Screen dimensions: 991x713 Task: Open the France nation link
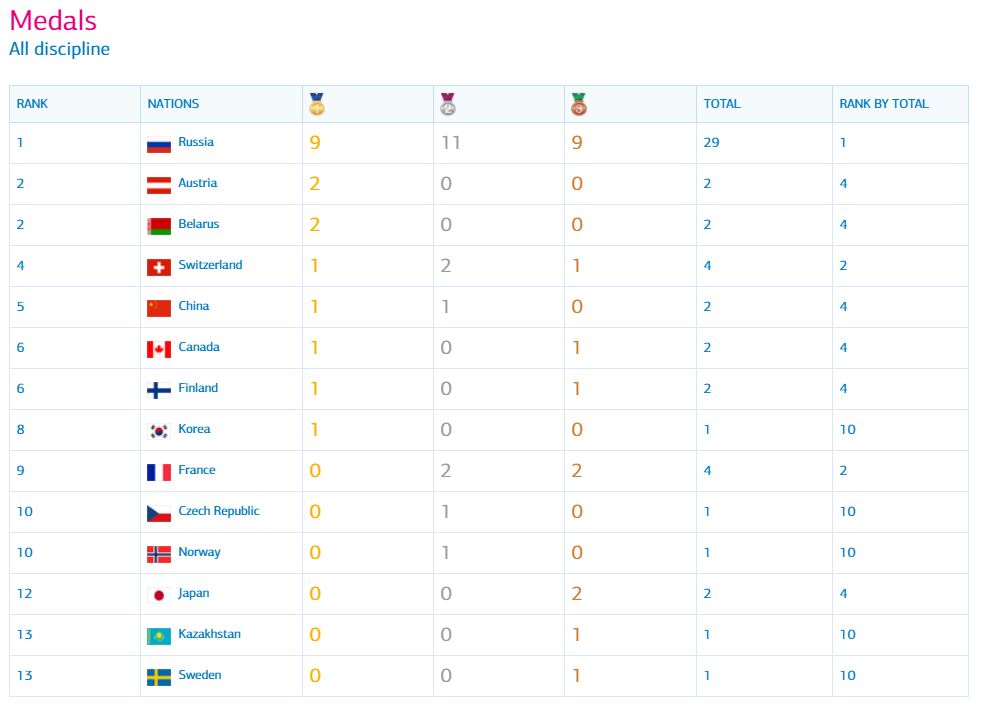coord(196,470)
